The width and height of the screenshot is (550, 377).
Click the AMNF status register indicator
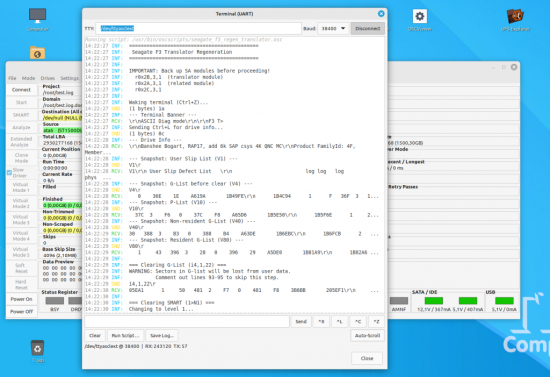pyautogui.click(x=399, y=301)
